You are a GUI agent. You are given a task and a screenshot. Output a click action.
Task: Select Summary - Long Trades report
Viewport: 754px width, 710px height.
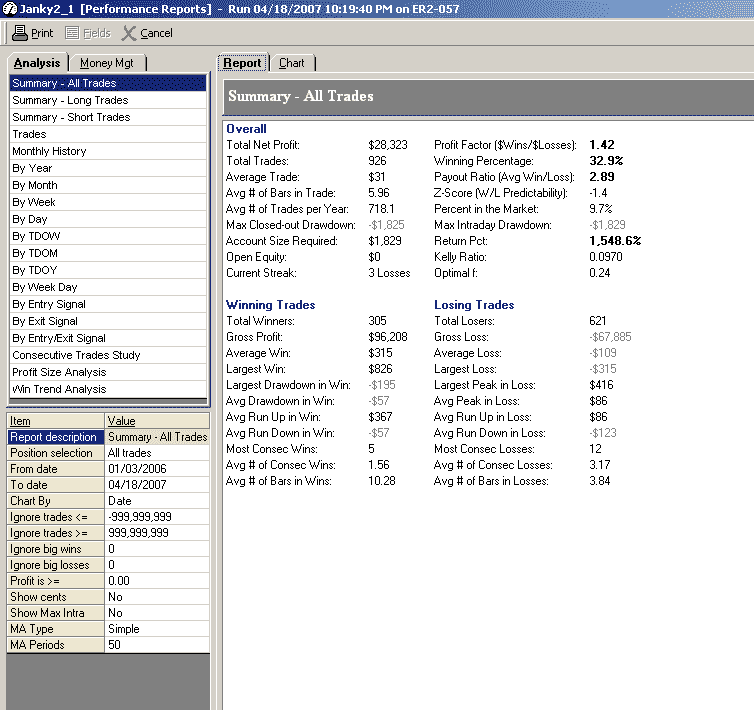[x=70, y=100]
